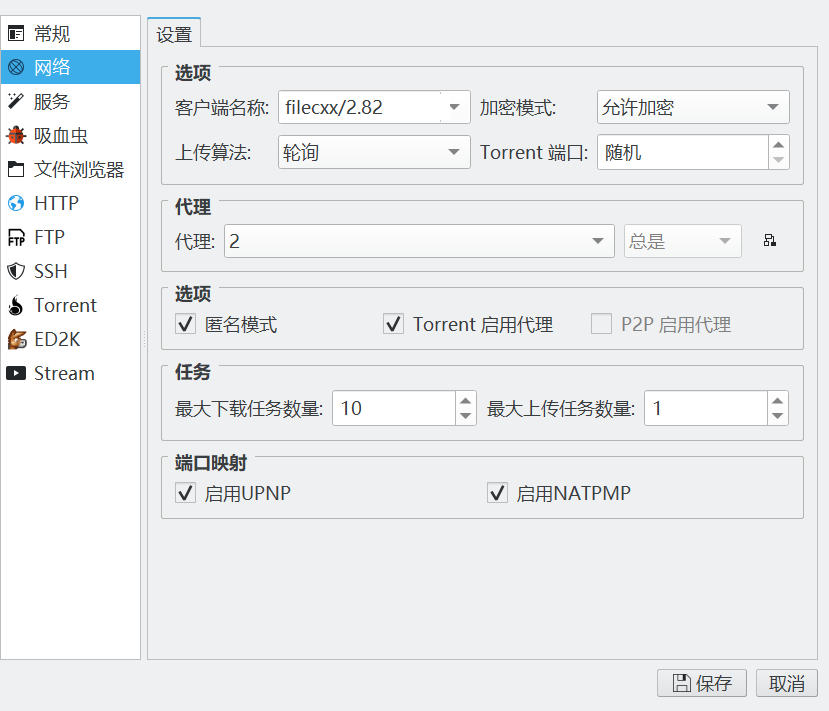
Task: Click the ED2K donkey icon
Action: click(x=16, y=339)
